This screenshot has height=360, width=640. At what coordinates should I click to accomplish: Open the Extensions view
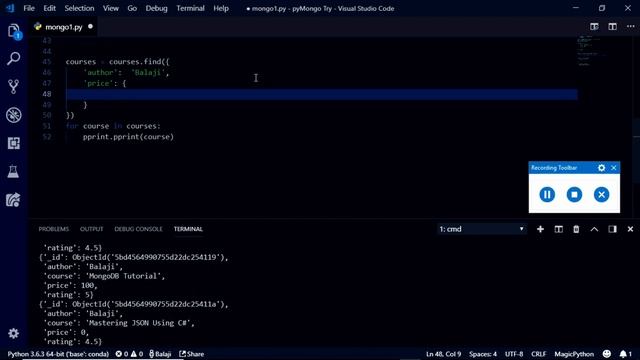point(13,143)
